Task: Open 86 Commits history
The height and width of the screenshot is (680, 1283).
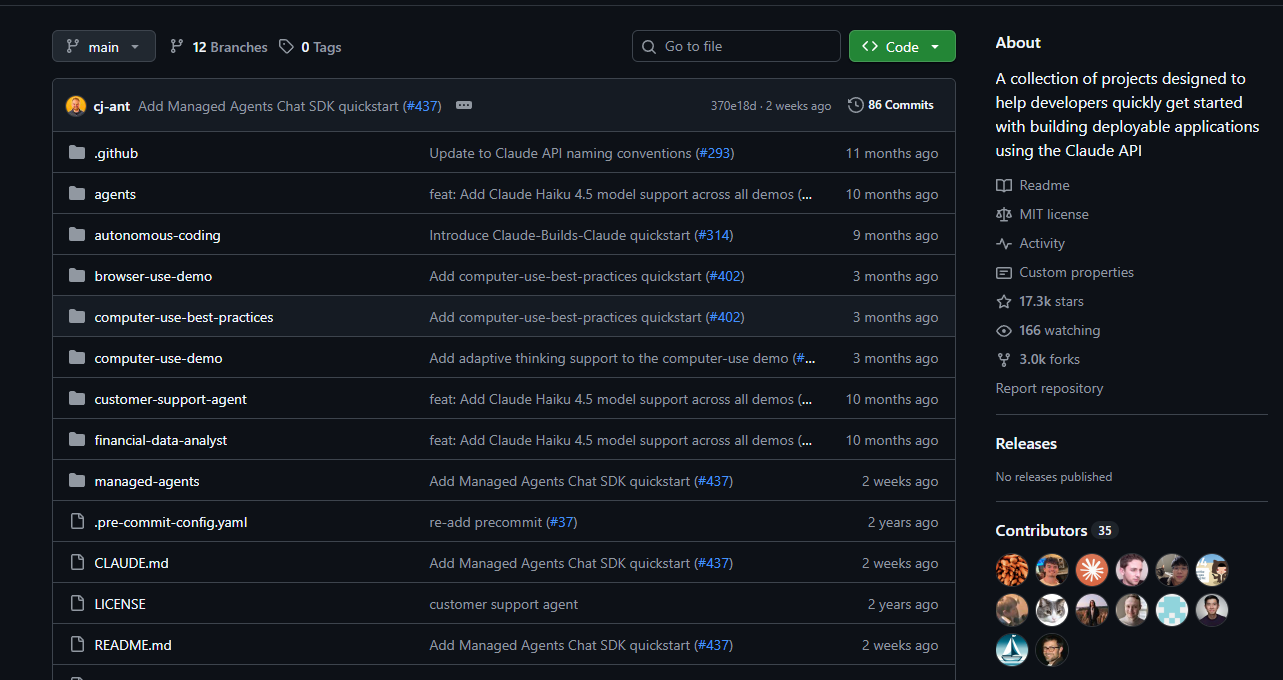Action: [891, 105]
